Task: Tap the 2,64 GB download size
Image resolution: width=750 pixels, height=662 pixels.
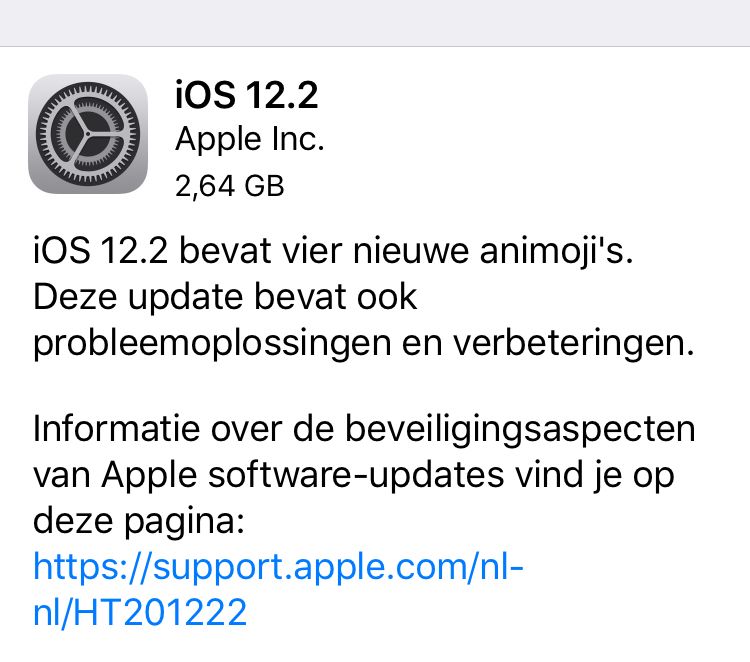Action: pyautogui.click(x=230, y=186)
